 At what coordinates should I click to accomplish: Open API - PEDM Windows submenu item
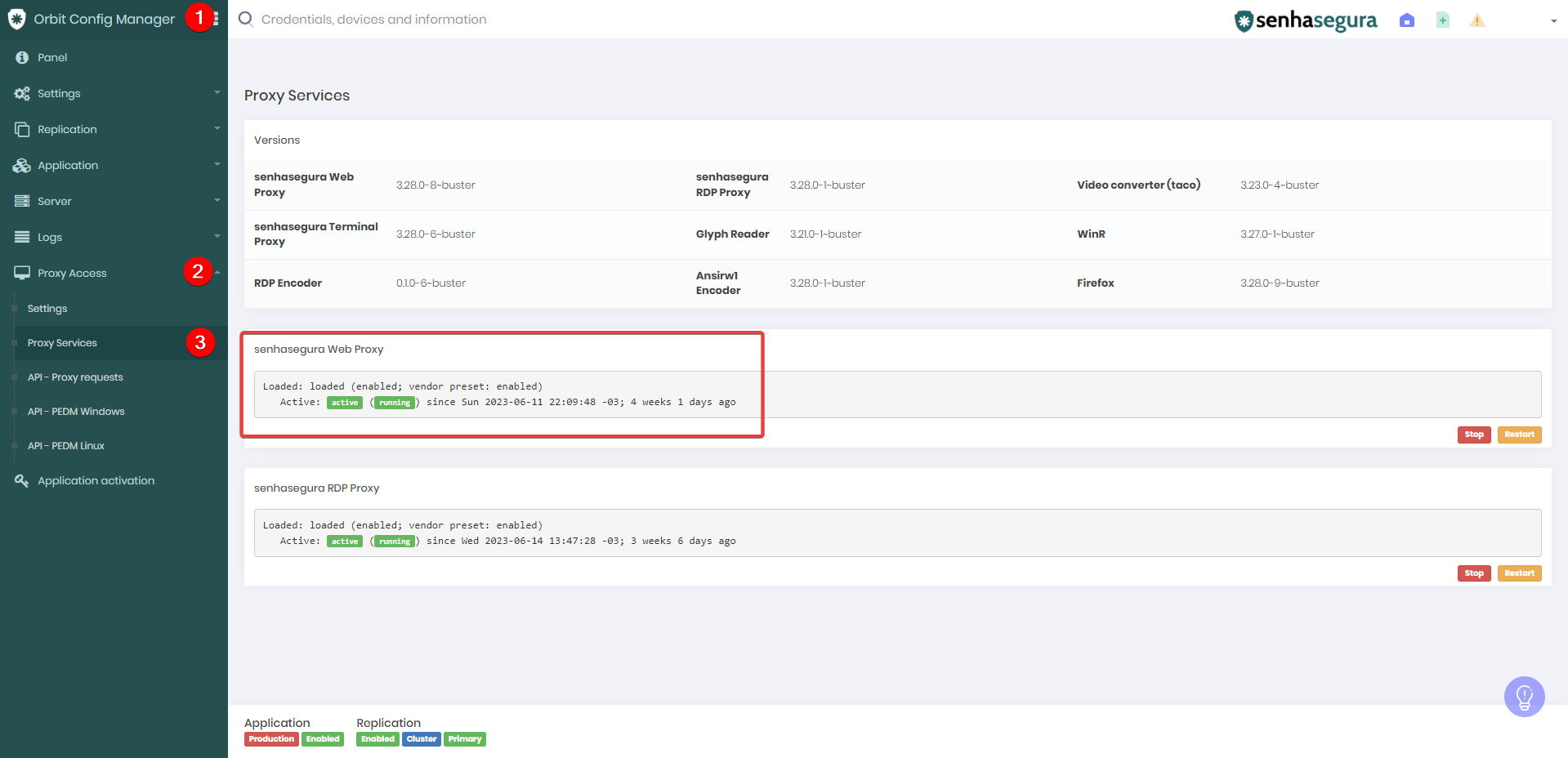coord(76,412)
